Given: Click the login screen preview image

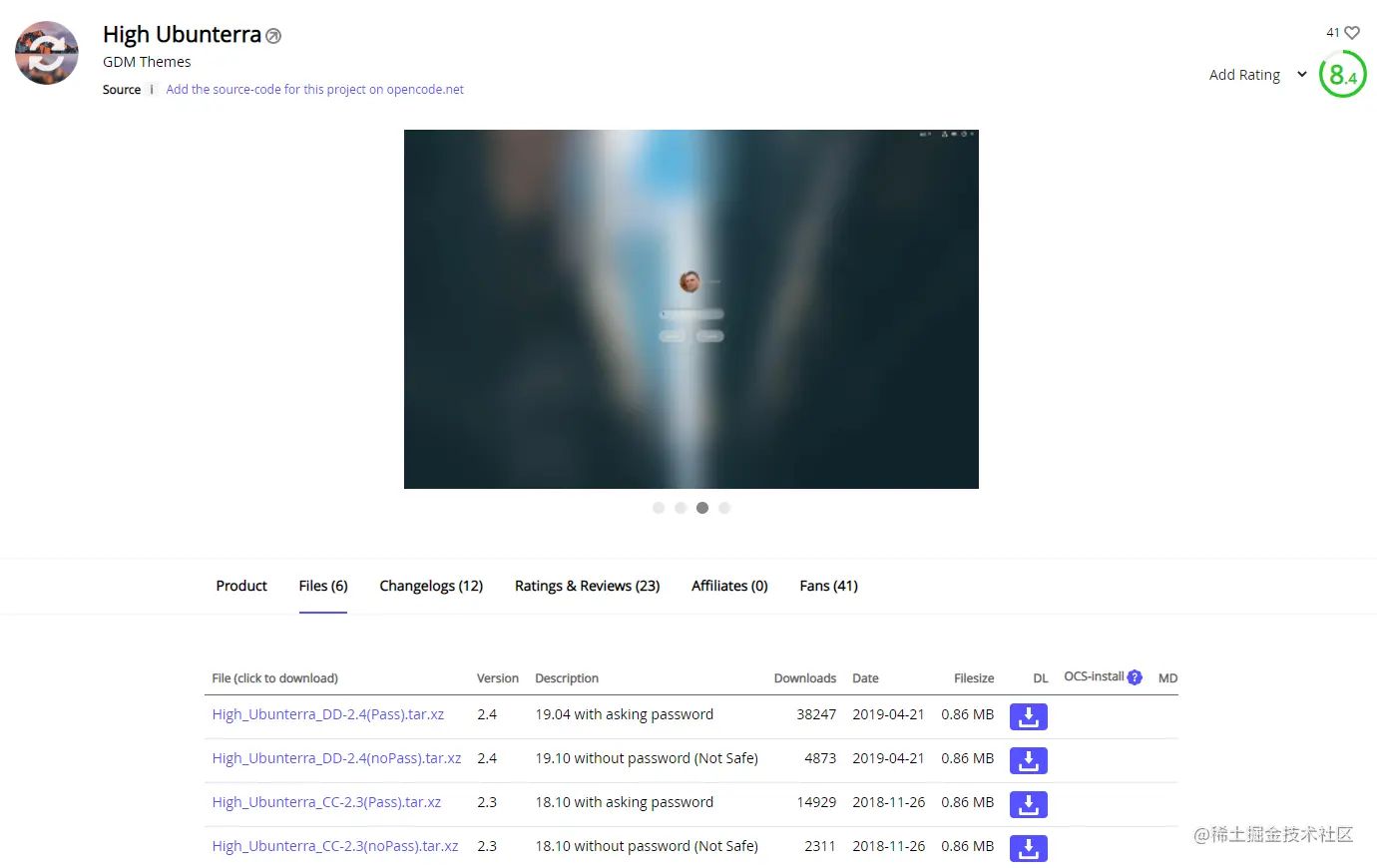Looking at the screenshot, I should pos(691,309).
